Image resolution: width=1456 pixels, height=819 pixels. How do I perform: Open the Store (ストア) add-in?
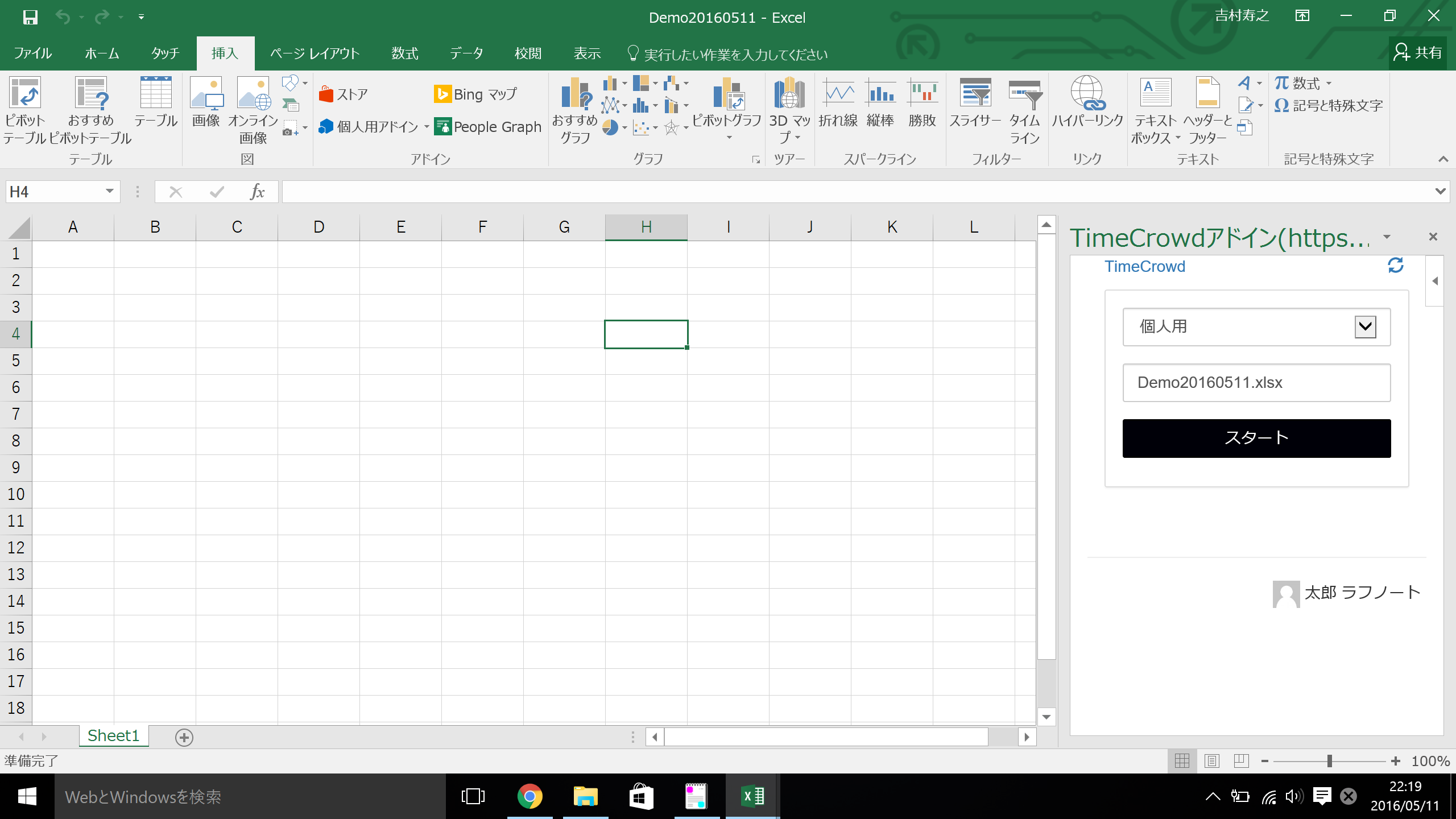click(344, 94)
